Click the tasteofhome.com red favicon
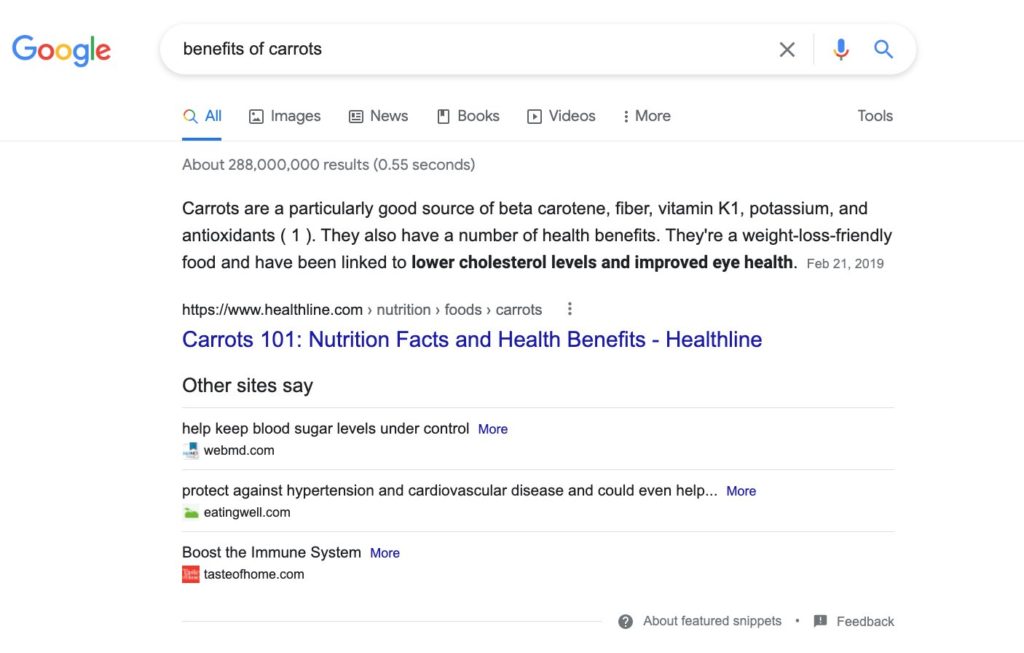 (x=191, y=575)
